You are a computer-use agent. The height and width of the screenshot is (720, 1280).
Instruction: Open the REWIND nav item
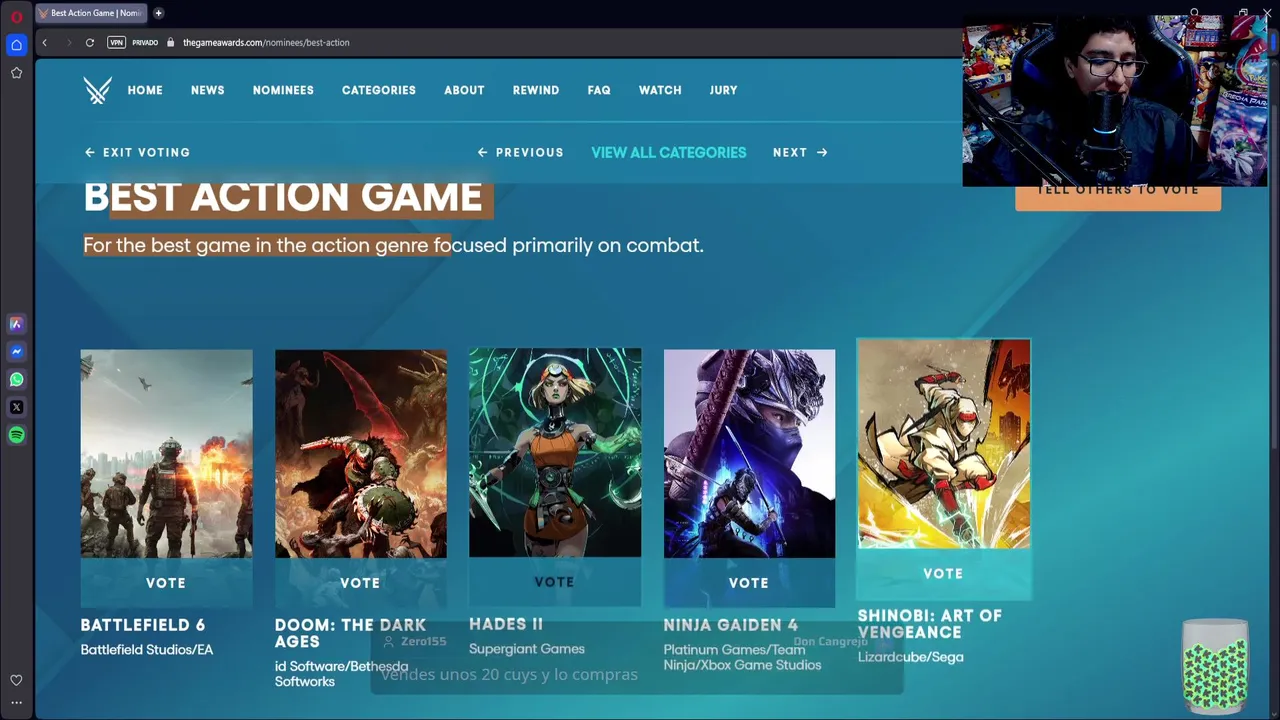(x=536, y=90)
